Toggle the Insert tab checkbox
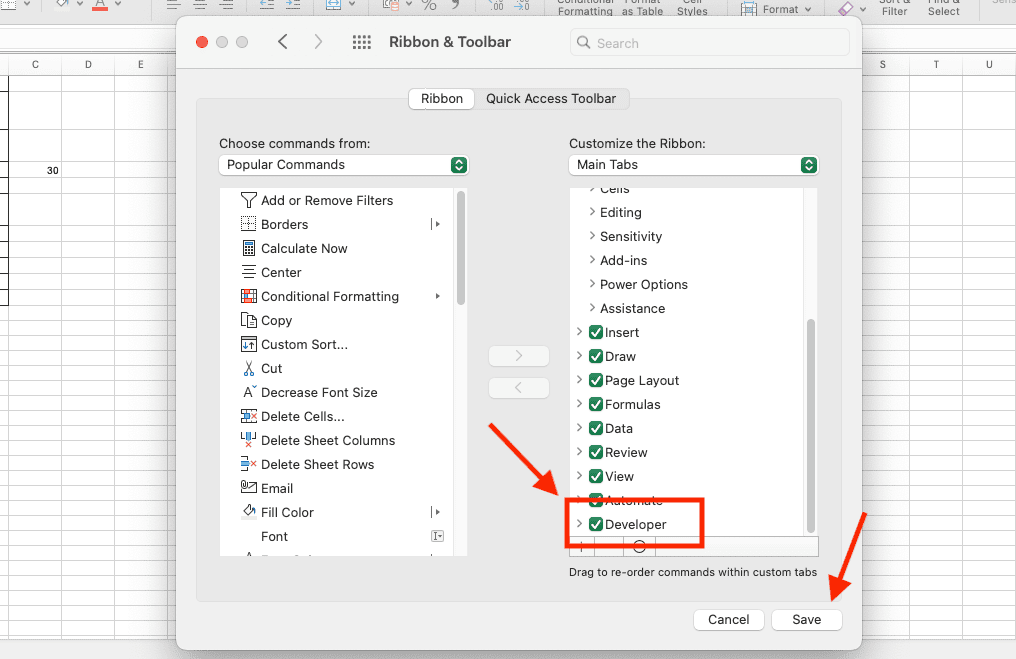 point(596,332)
